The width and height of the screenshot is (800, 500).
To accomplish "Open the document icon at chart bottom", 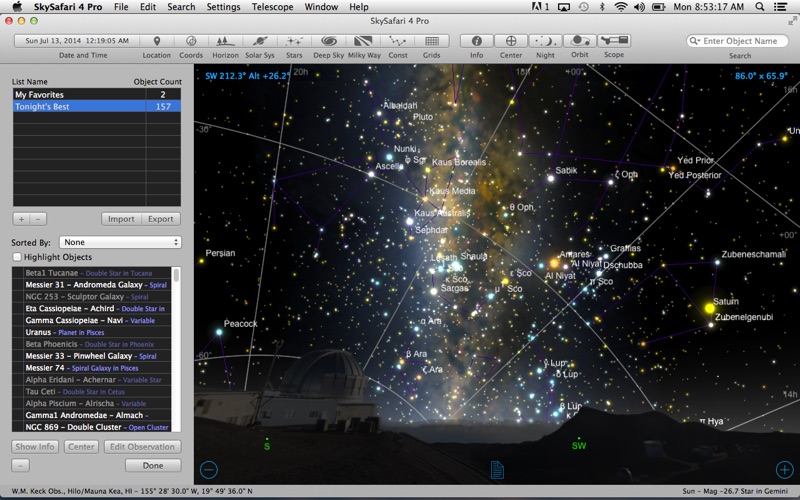I will 497,470.
